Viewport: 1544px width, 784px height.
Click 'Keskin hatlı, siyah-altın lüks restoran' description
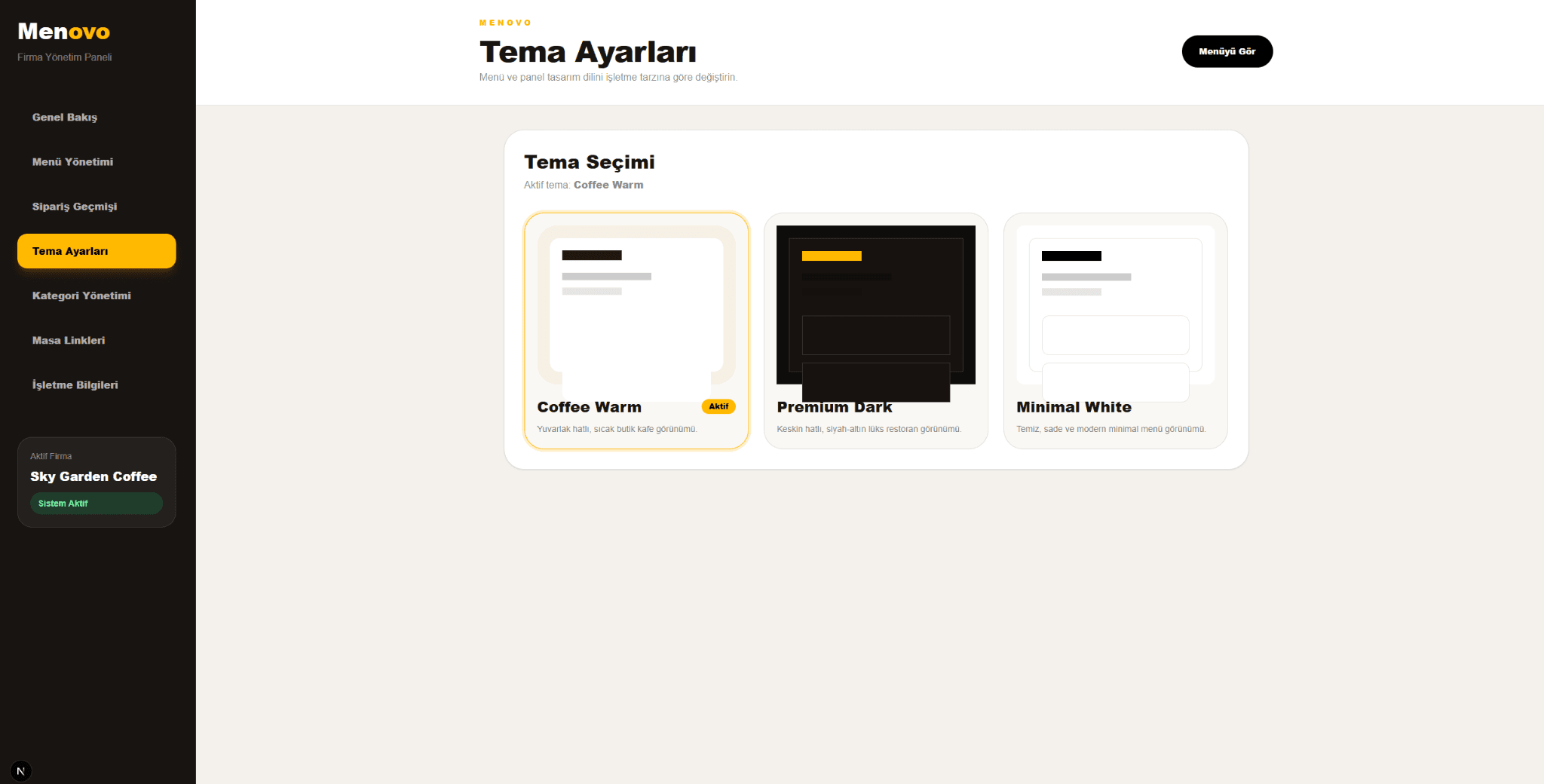868,429
